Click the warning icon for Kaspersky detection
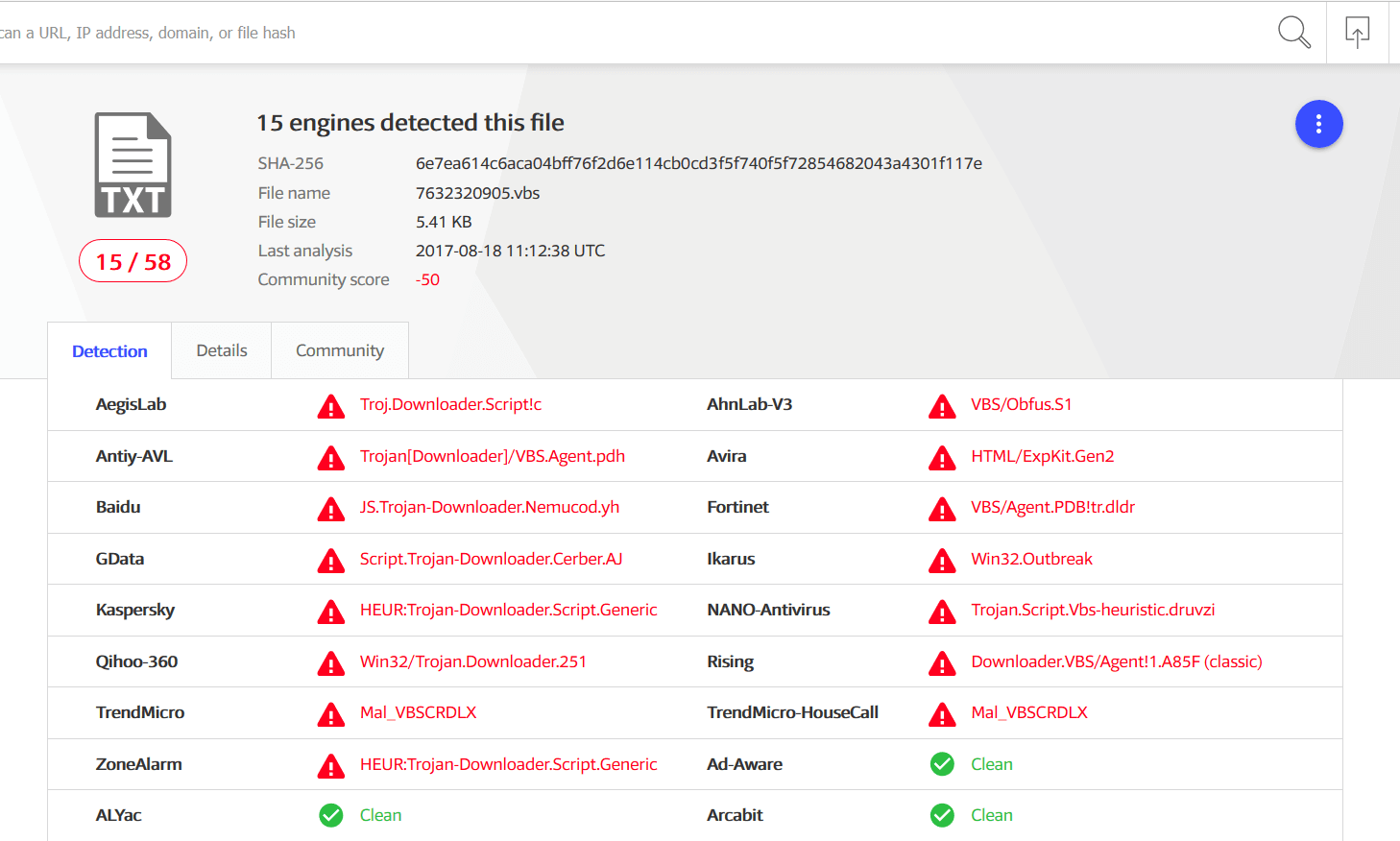Screen dimensions: 1400x841 tap(331, 612)
